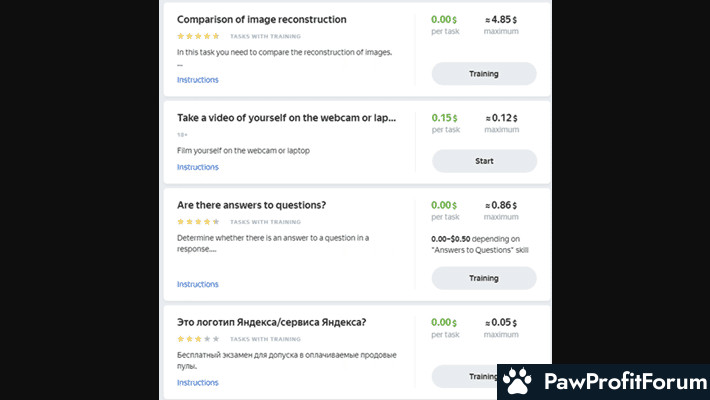Click the 18+ label on webcam task
Screen dimensions: 710x400
(x=182, y=135)
